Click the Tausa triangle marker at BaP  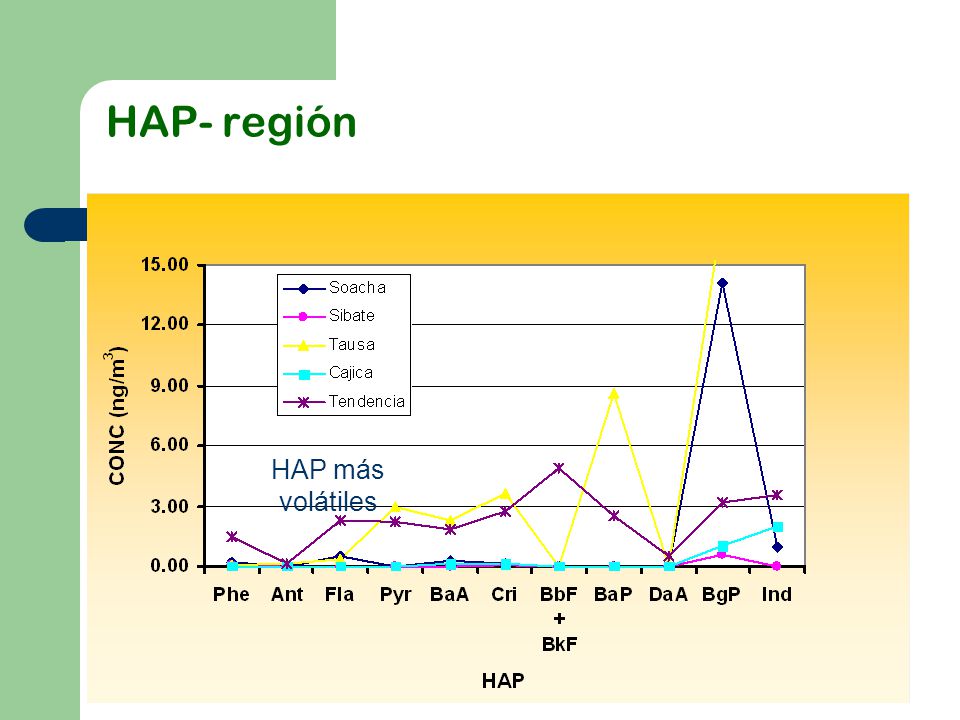(x=613, y=394)
